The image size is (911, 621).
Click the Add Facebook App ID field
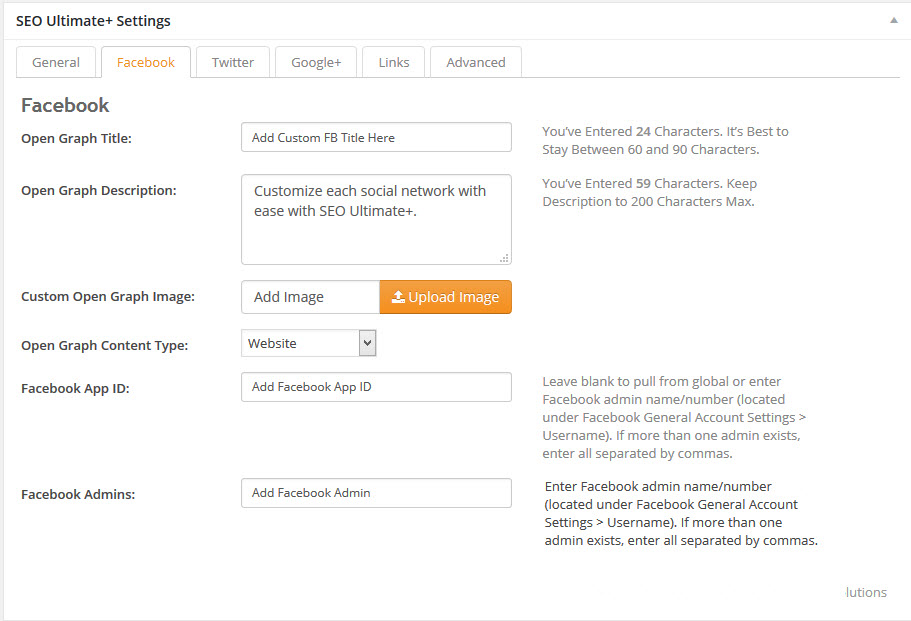pos(376,387)
